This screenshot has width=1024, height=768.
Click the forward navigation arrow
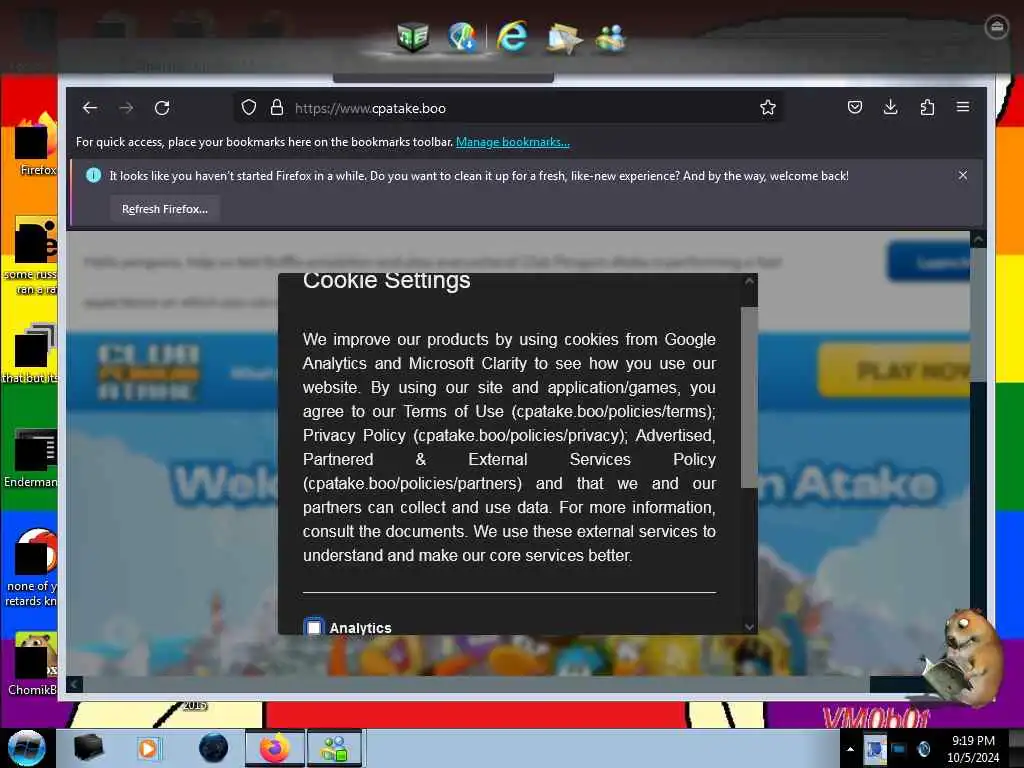126,108
